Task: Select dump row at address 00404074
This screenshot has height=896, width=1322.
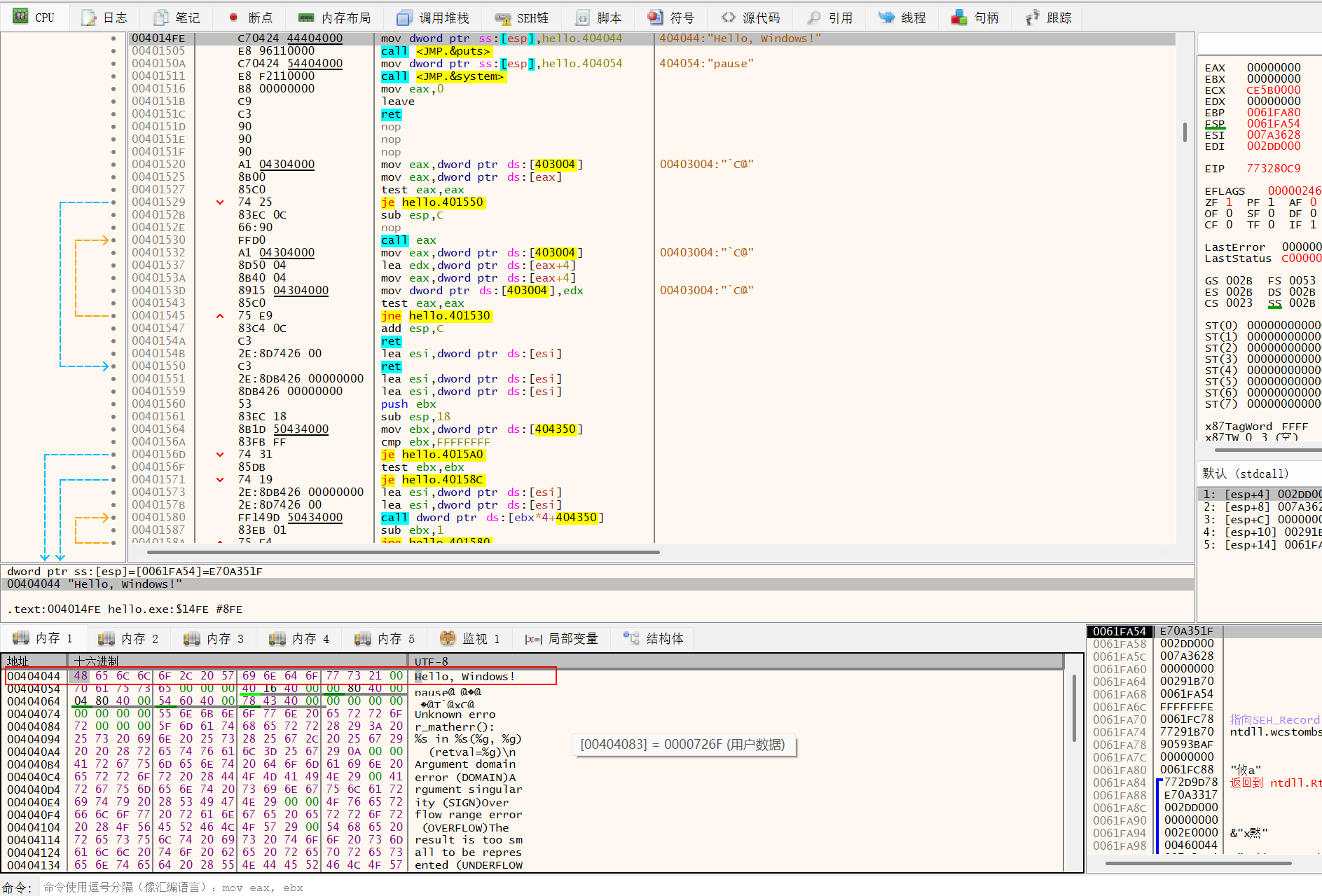Action: [534, 714]
